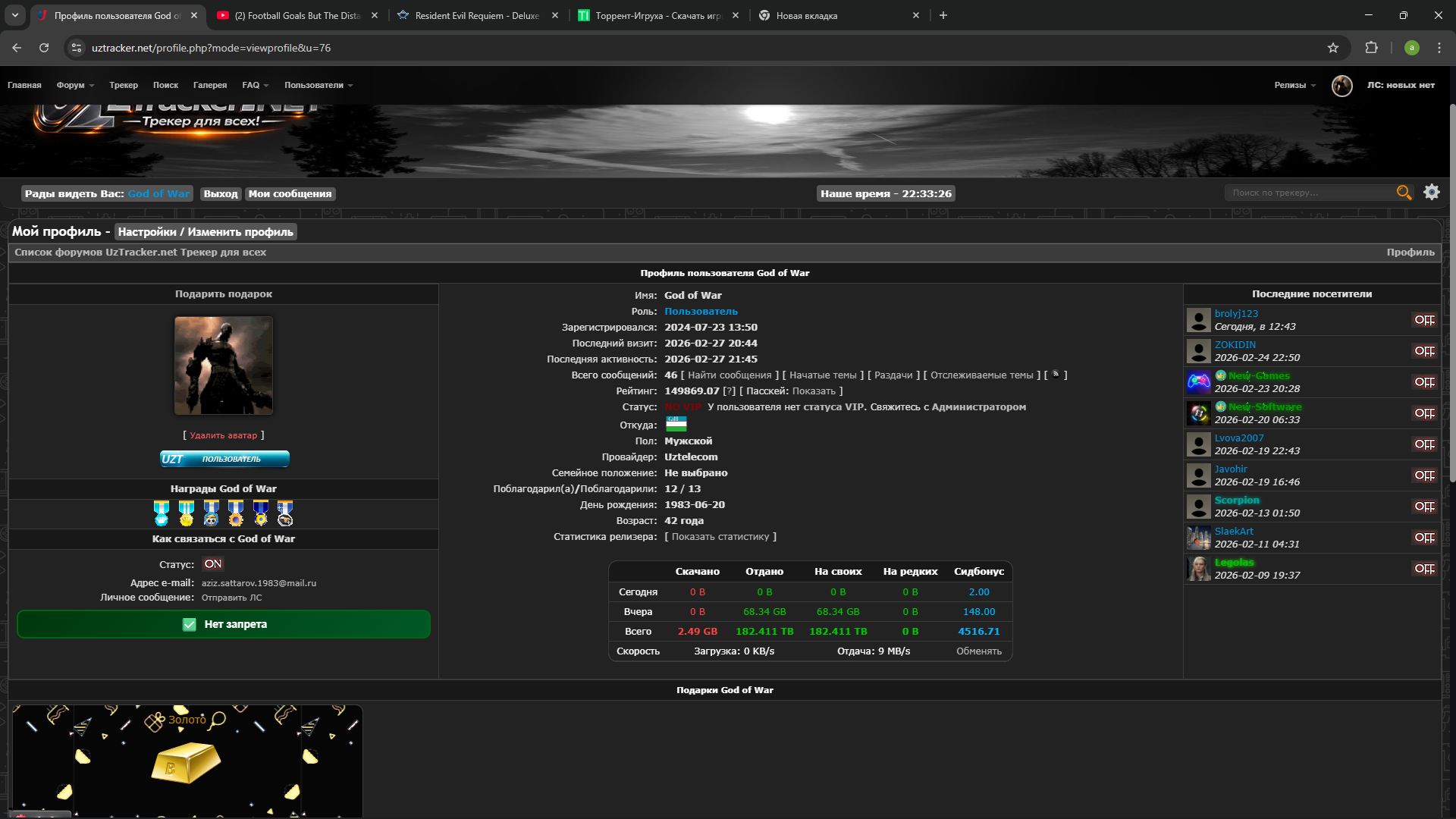Click the Выход logout button

pyautogui.click(x=221, y=194)
